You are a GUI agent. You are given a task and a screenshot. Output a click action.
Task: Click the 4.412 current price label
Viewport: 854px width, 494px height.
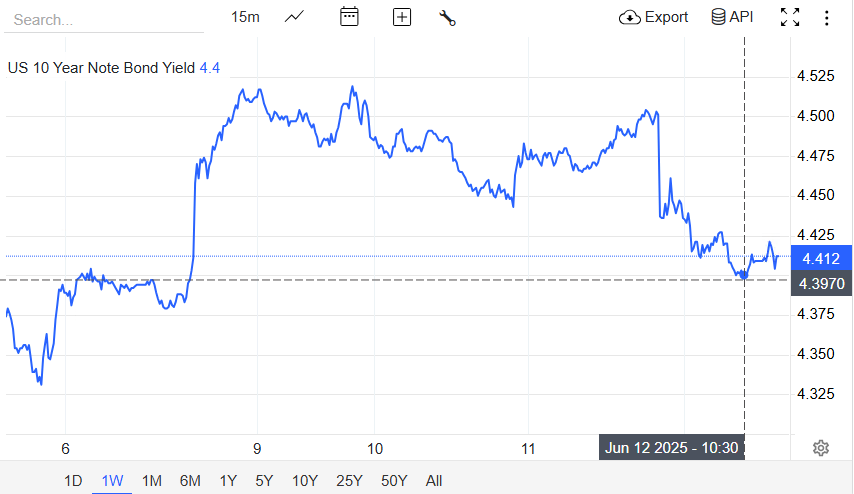[x=821, y=258]
